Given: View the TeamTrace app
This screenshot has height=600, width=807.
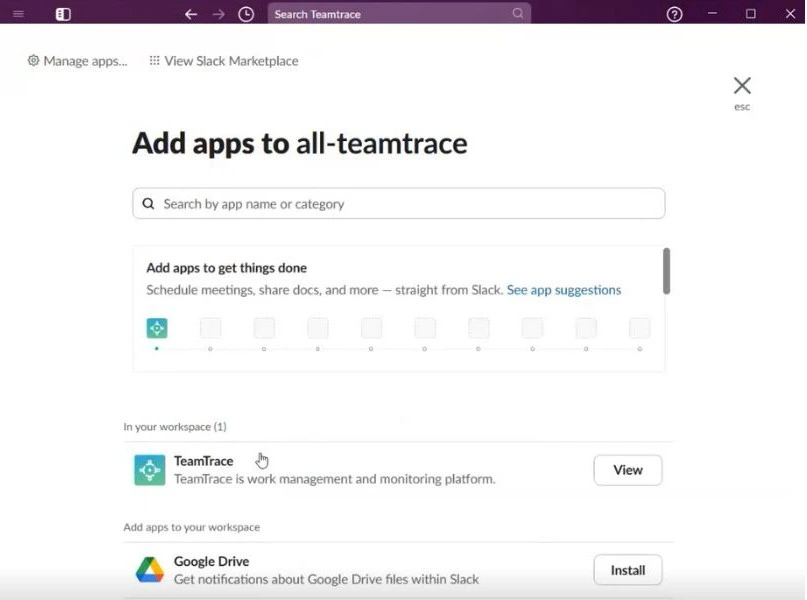Looking at the screenshot, I should coord(628,470).
